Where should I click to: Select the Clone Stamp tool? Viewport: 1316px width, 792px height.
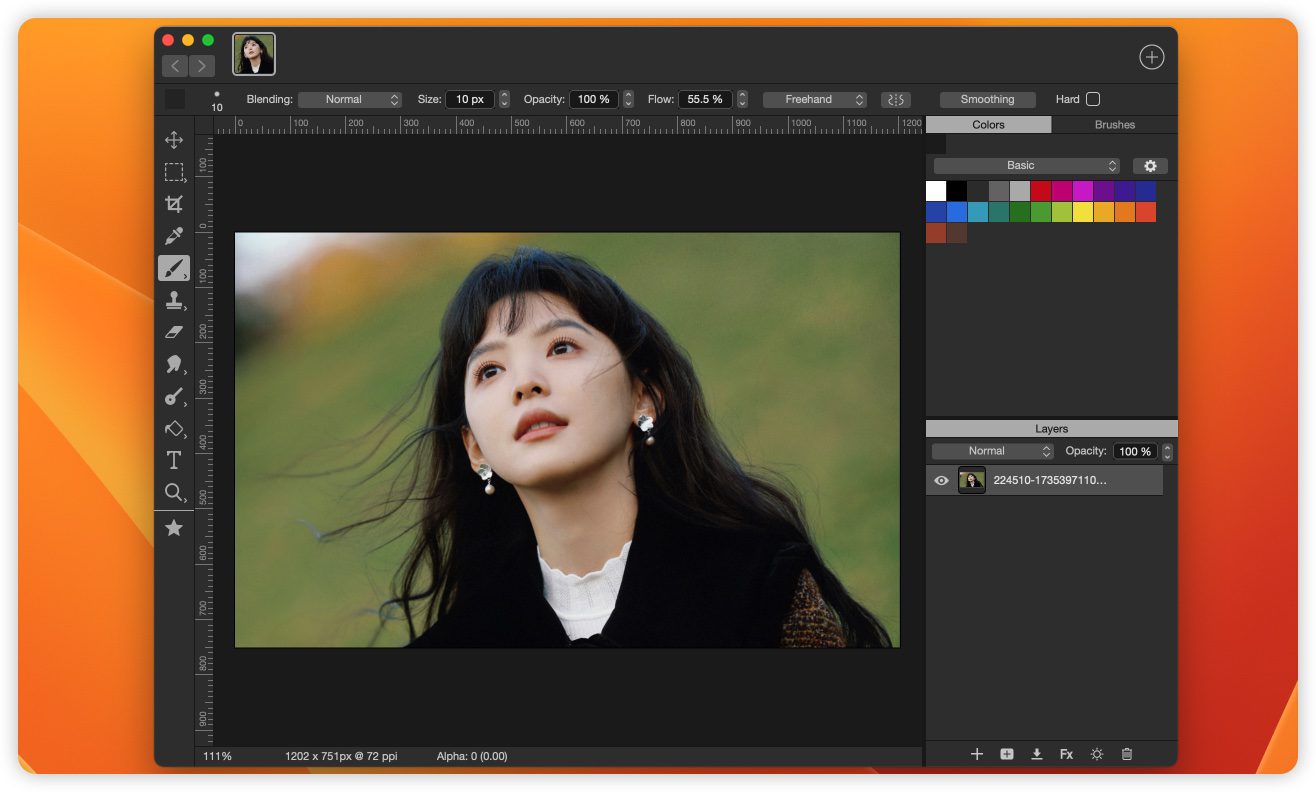click(174, 300)
